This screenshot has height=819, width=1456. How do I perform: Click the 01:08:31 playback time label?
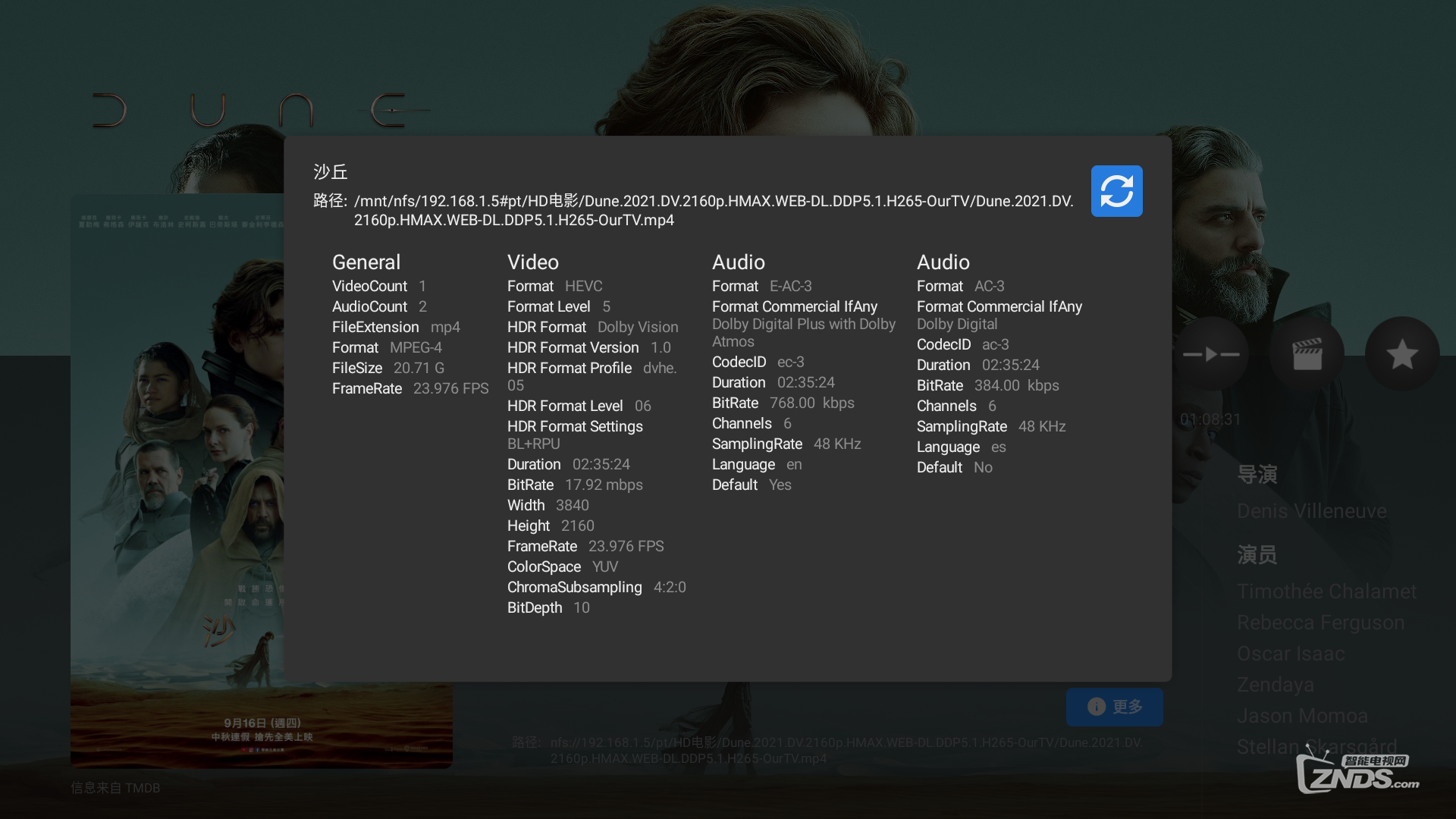click(1210, 419)
